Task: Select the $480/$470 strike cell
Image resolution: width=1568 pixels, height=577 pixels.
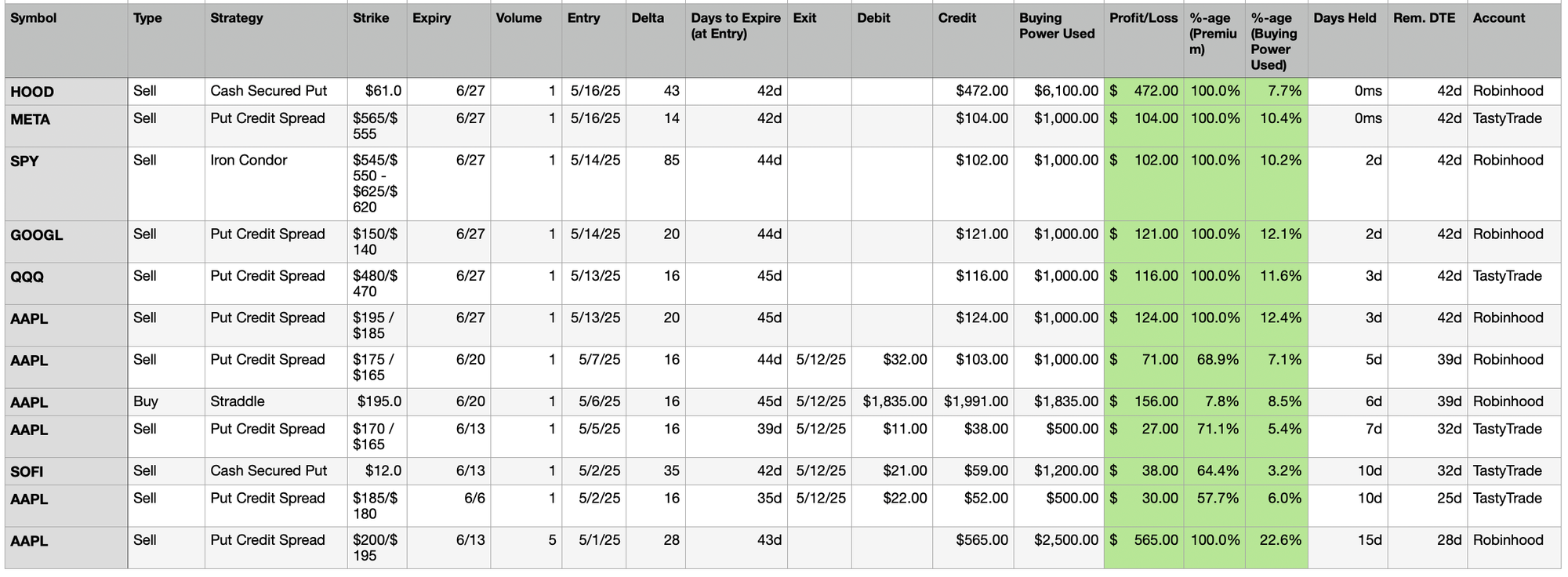Action: (377, 284)
